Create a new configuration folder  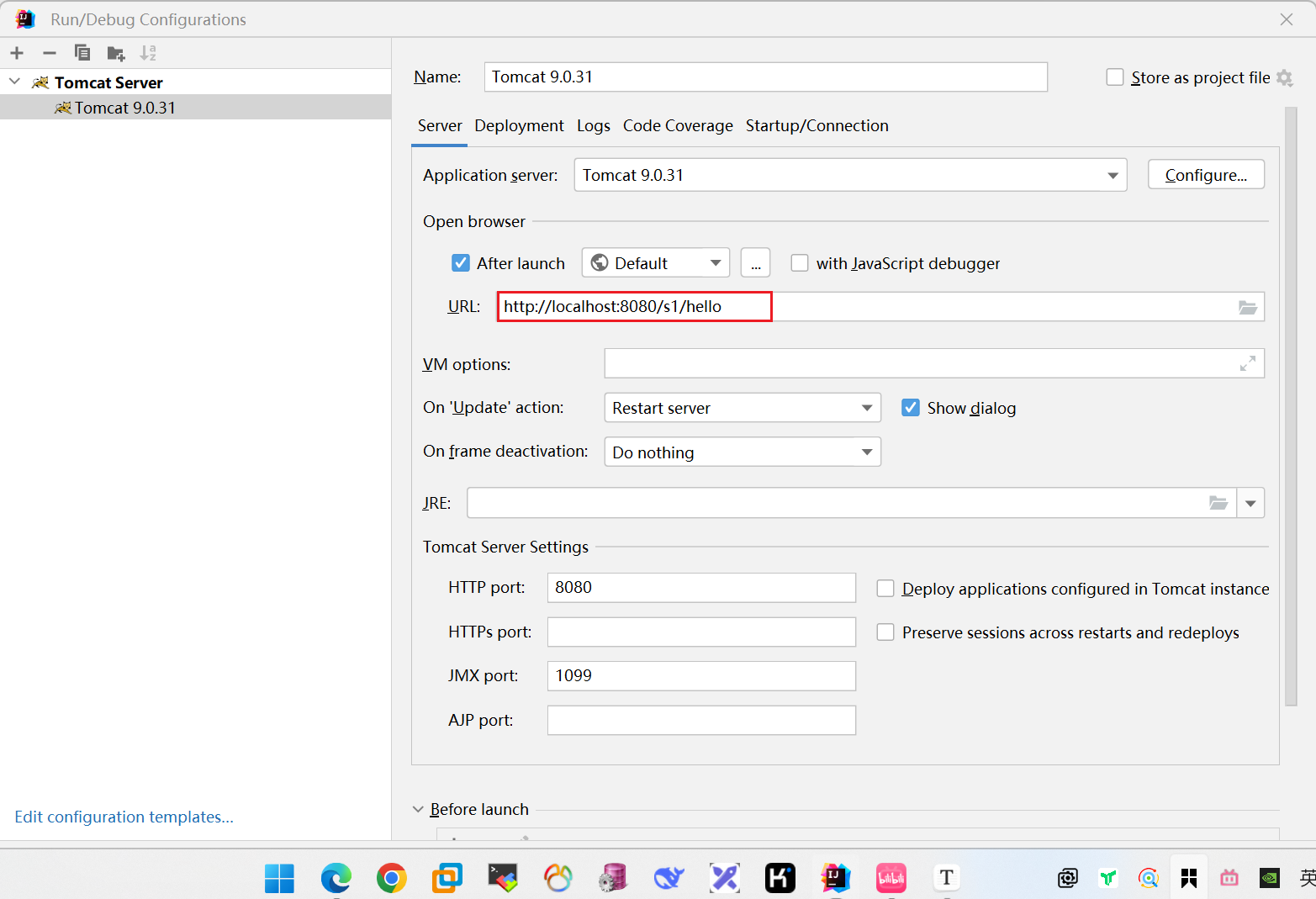pyautogui.click(x=116, y=54)
